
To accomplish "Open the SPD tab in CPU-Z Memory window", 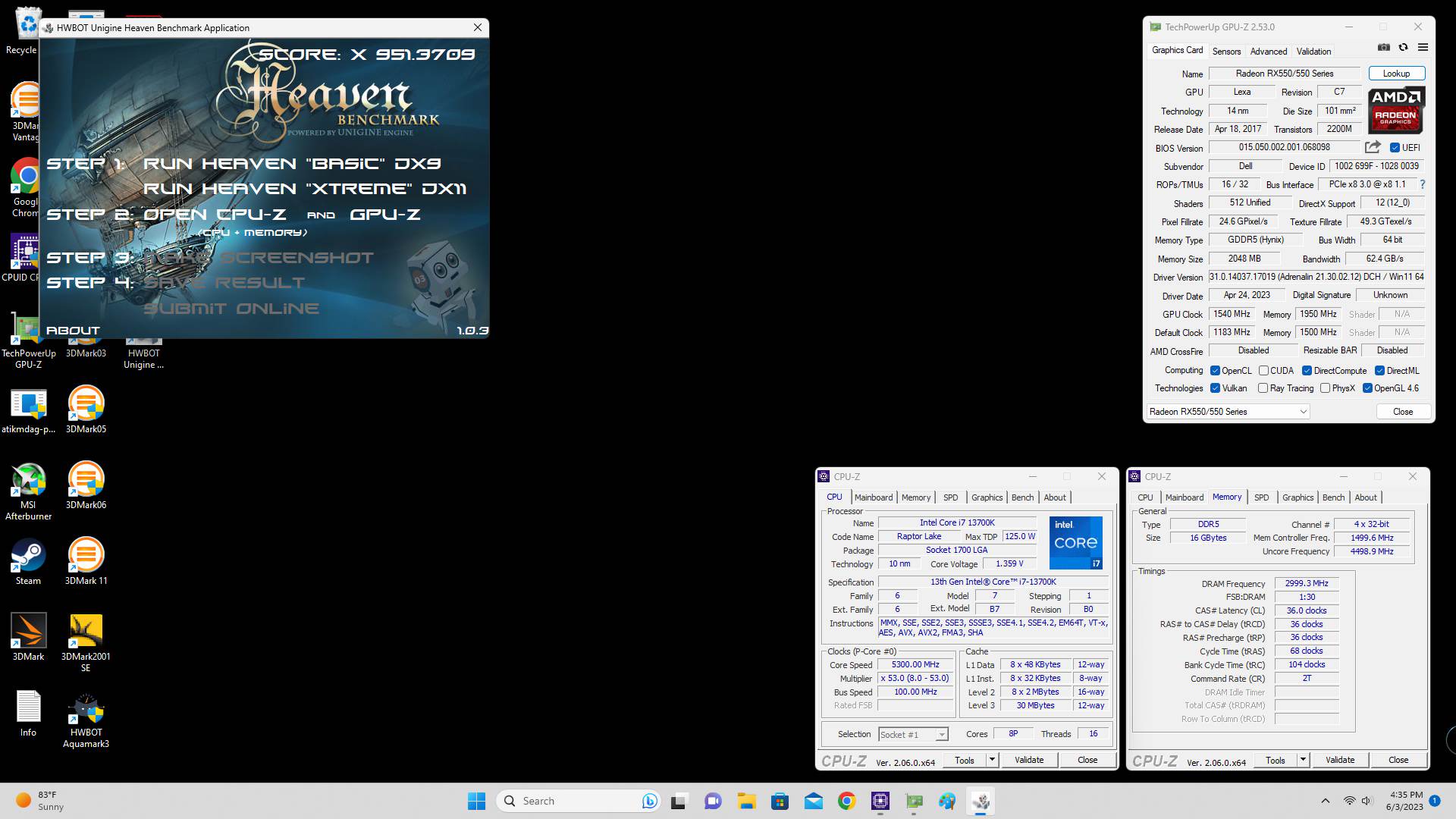I will [1261, 497].
